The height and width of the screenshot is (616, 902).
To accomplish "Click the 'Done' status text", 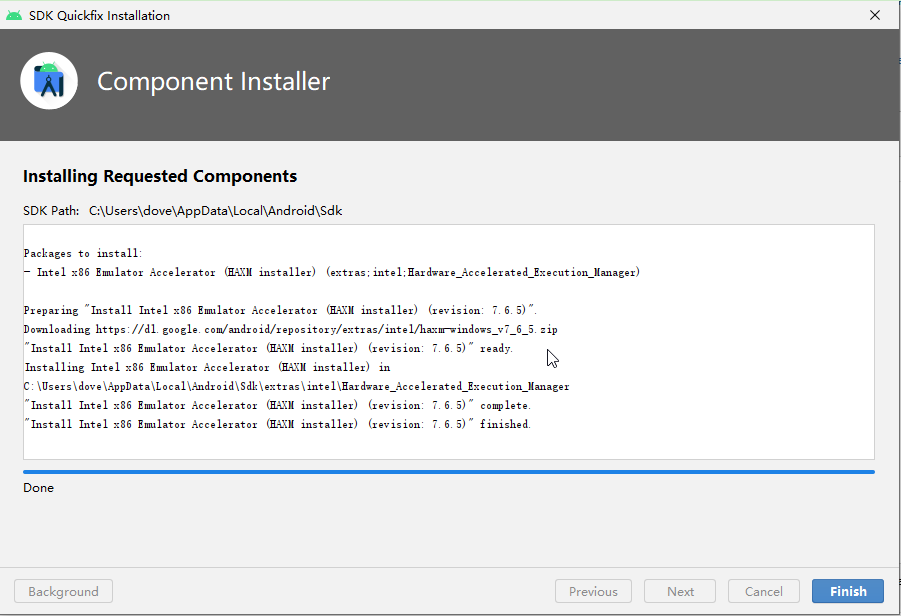I will (39, 488).
